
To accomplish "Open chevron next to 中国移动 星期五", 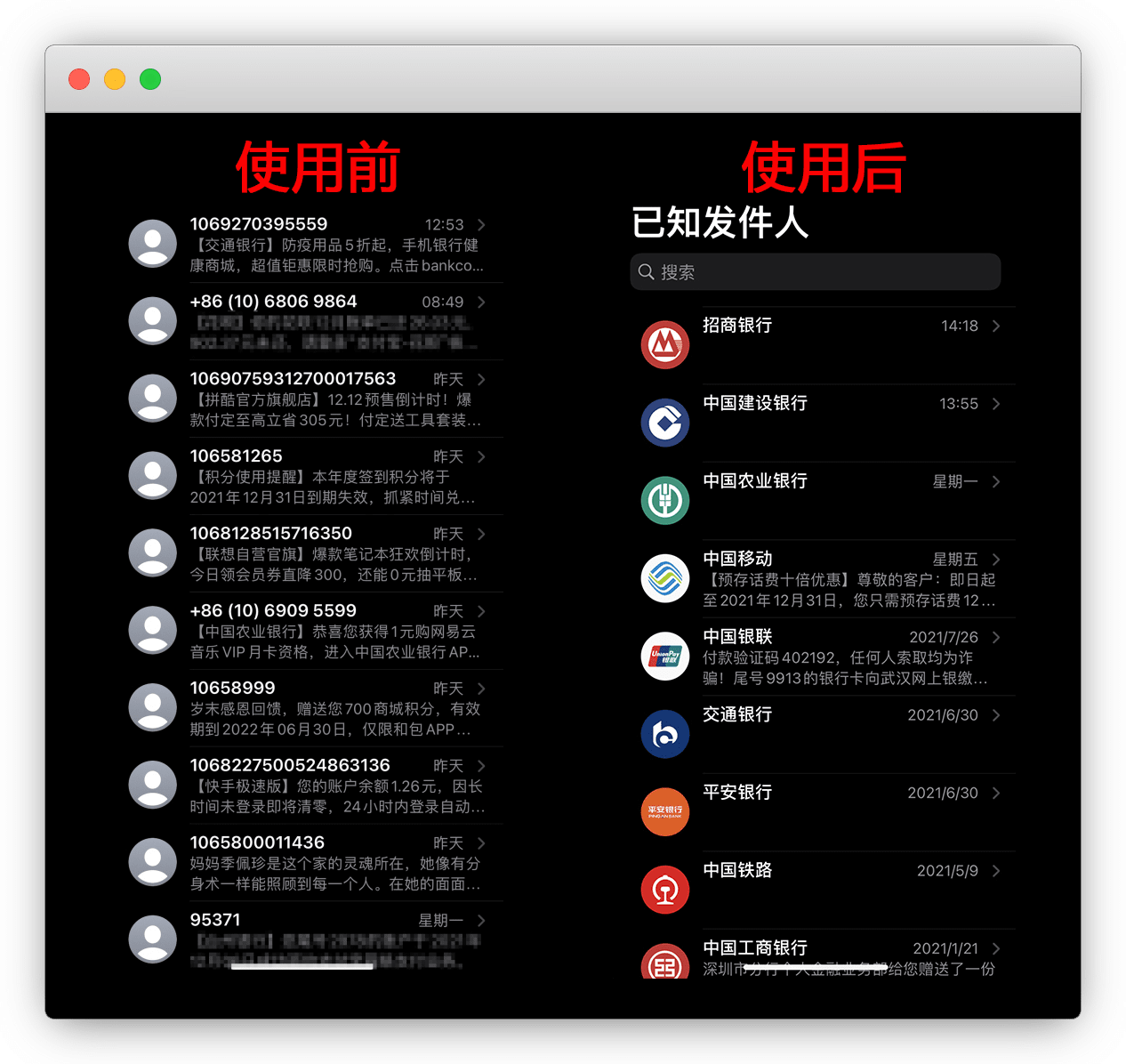I will pyautogui.click(x=996, y=560).
